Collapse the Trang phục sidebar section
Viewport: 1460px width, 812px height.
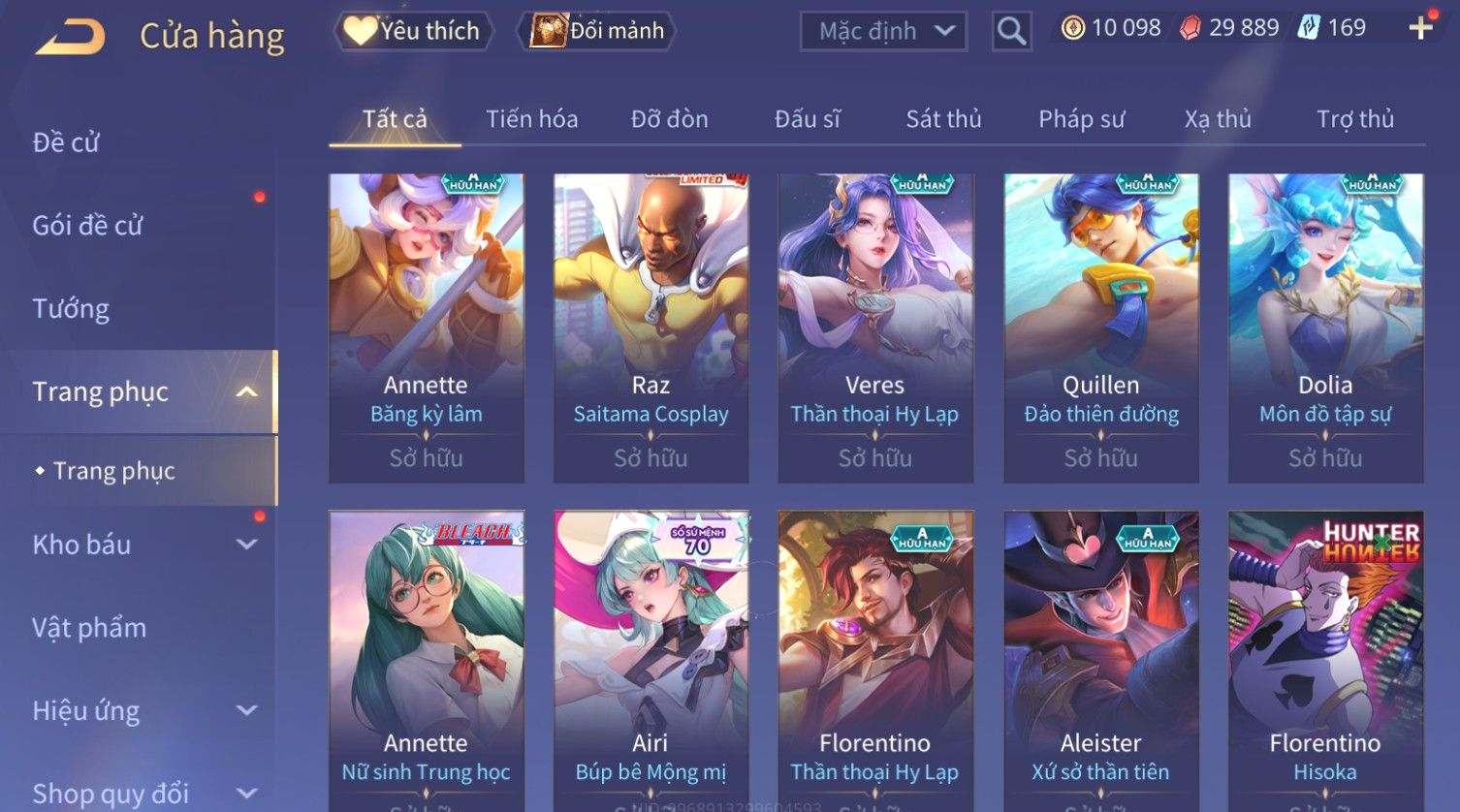pyautogui.click(x=246, y=391)
